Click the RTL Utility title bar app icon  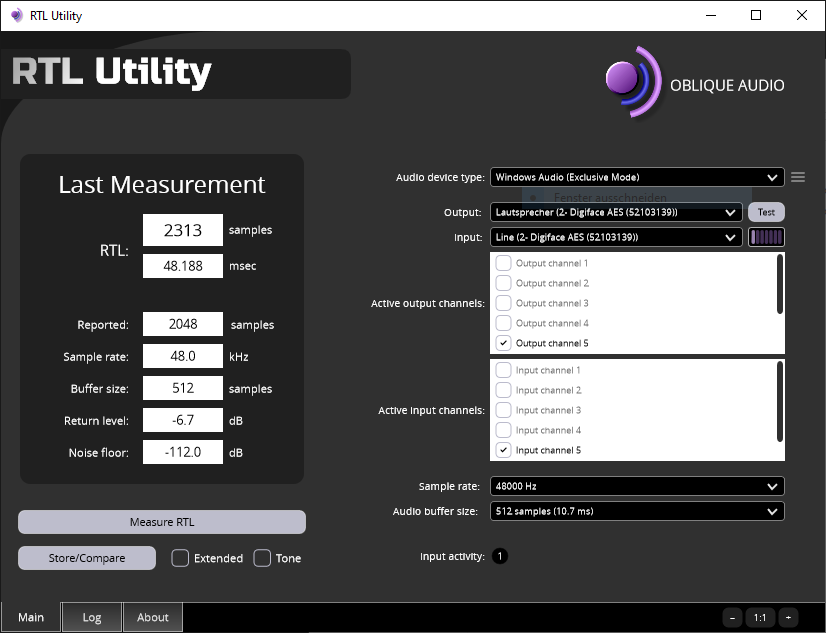click(x=17, y=15)
